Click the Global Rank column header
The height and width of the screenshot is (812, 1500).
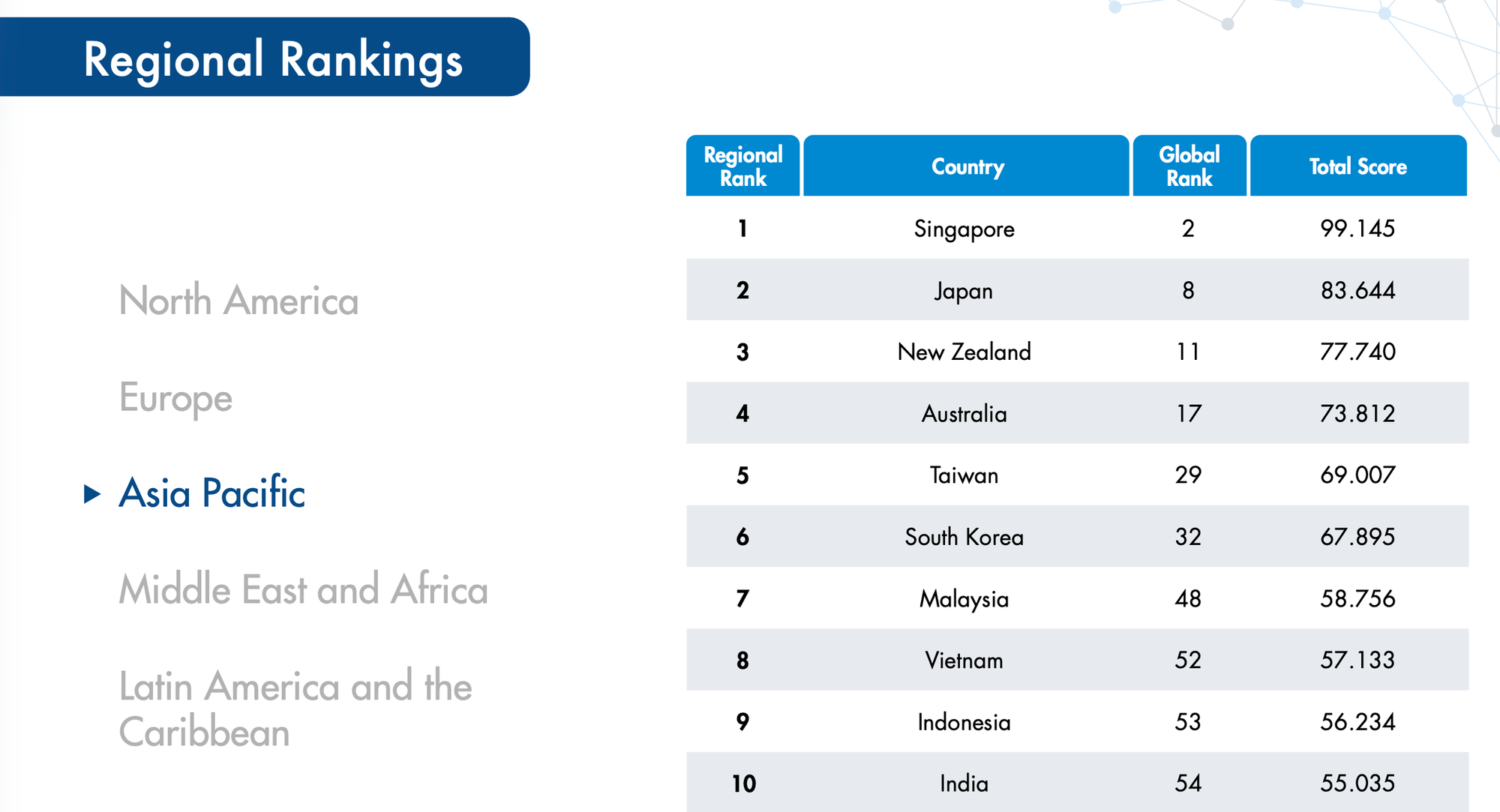(1189, 166)
